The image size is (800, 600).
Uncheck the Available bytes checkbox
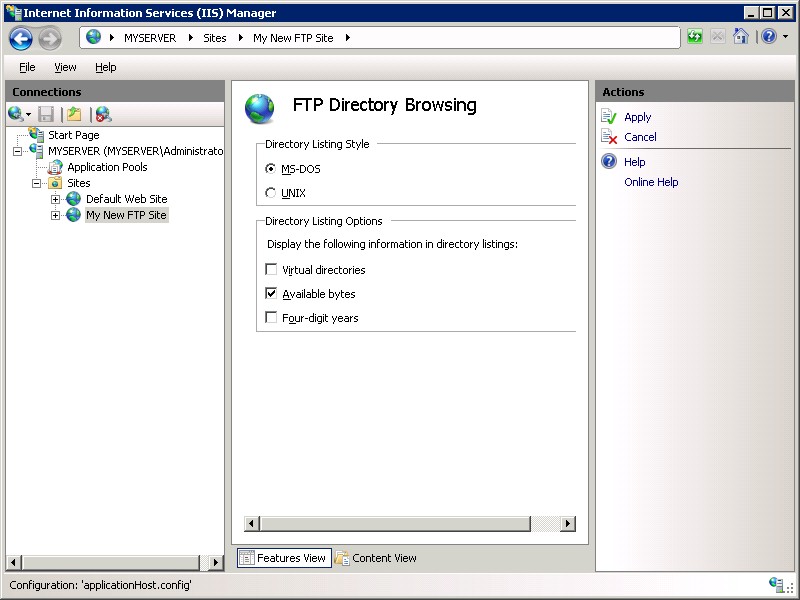click(x=271, y=293)
